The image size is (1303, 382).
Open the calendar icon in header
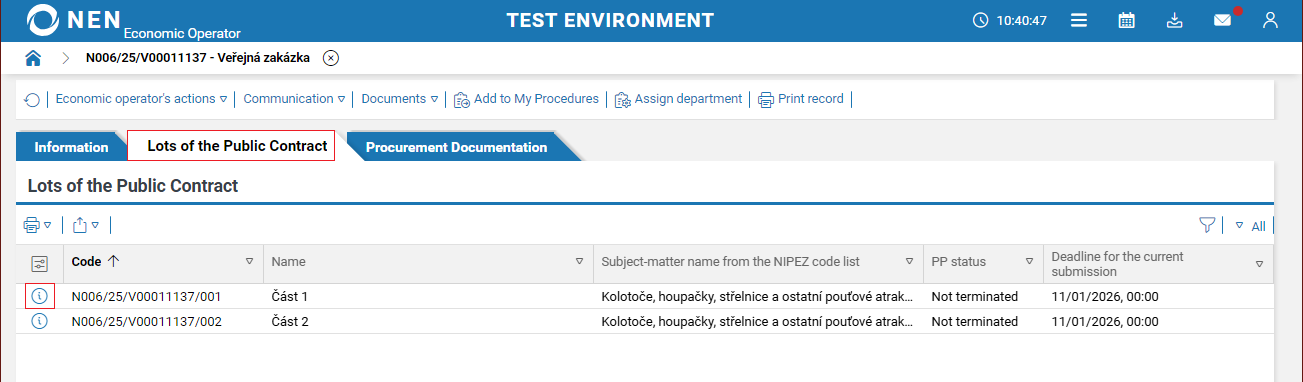[1127, 20]
